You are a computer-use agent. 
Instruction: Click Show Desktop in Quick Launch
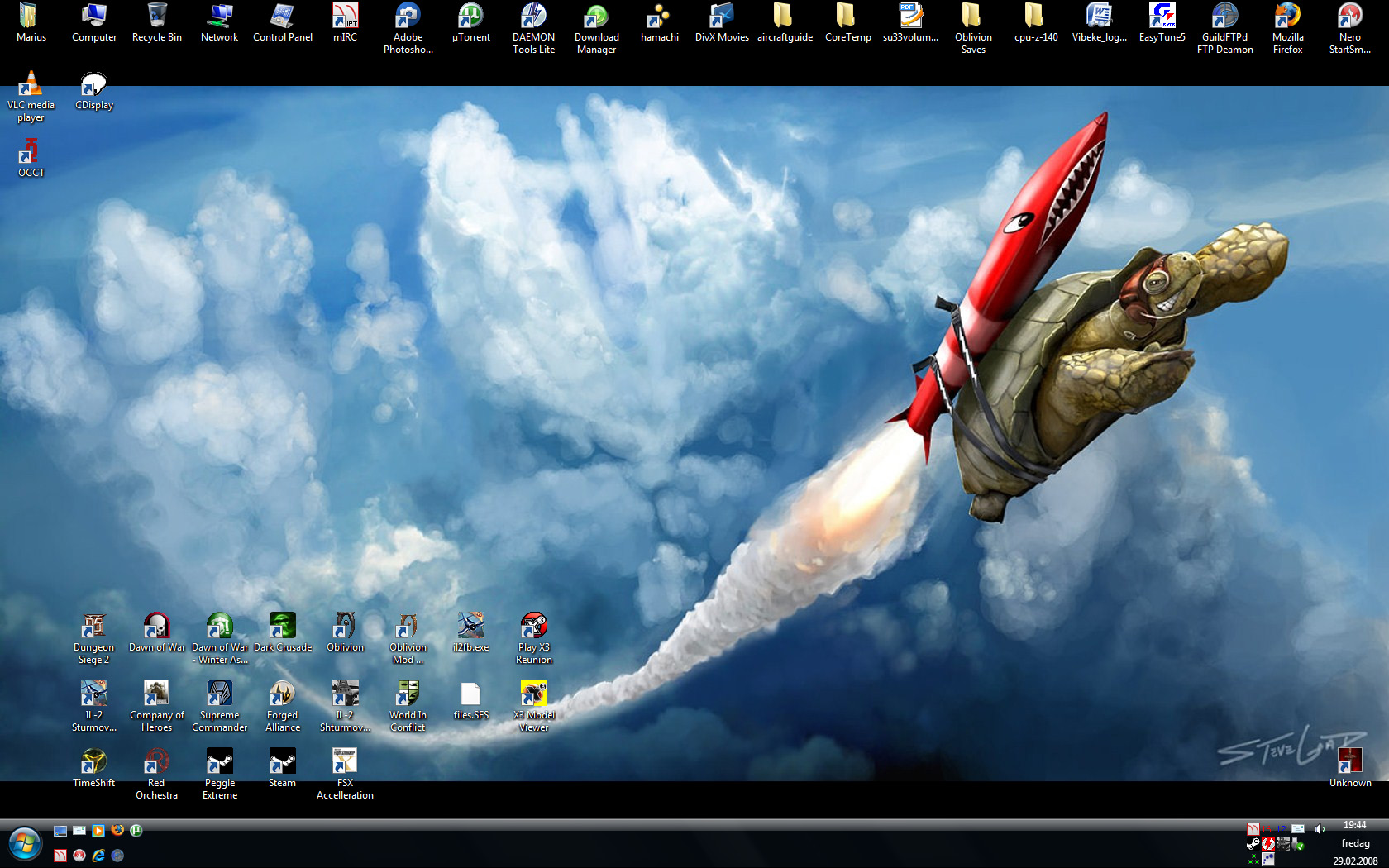tap(60, 831)
